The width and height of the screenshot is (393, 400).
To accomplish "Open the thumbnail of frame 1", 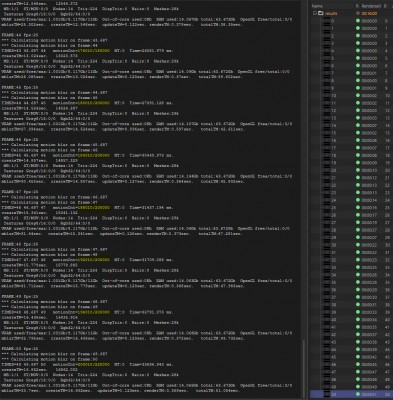I will click(x=327, y=28).
